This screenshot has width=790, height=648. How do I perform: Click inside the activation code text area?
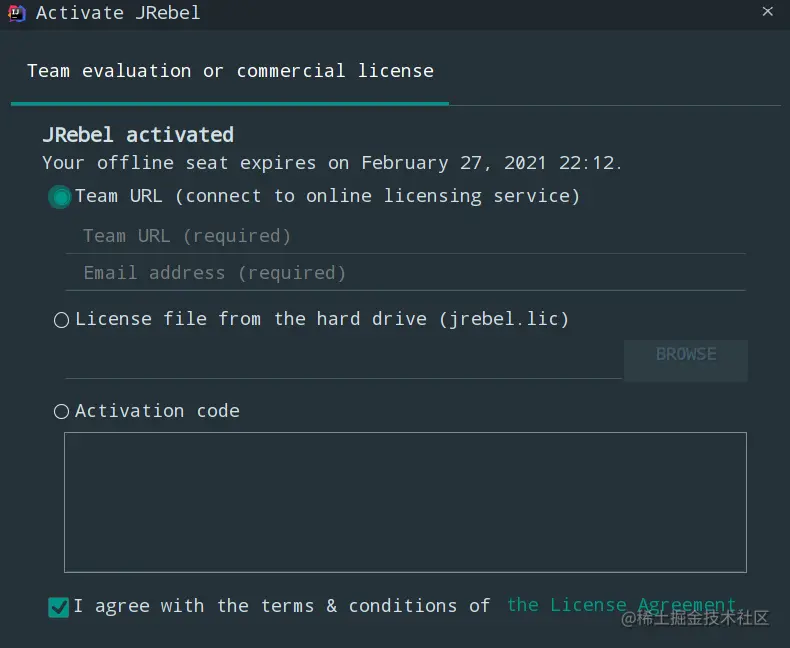406,502
